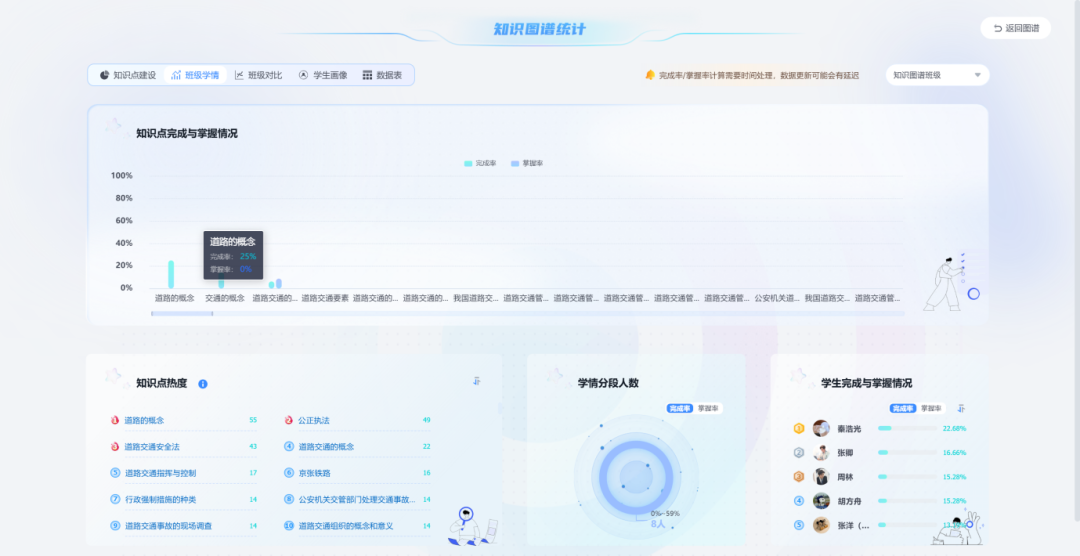Open the 京张铁路 topic
Screen dimensions: 1080x556
(313, 473)
